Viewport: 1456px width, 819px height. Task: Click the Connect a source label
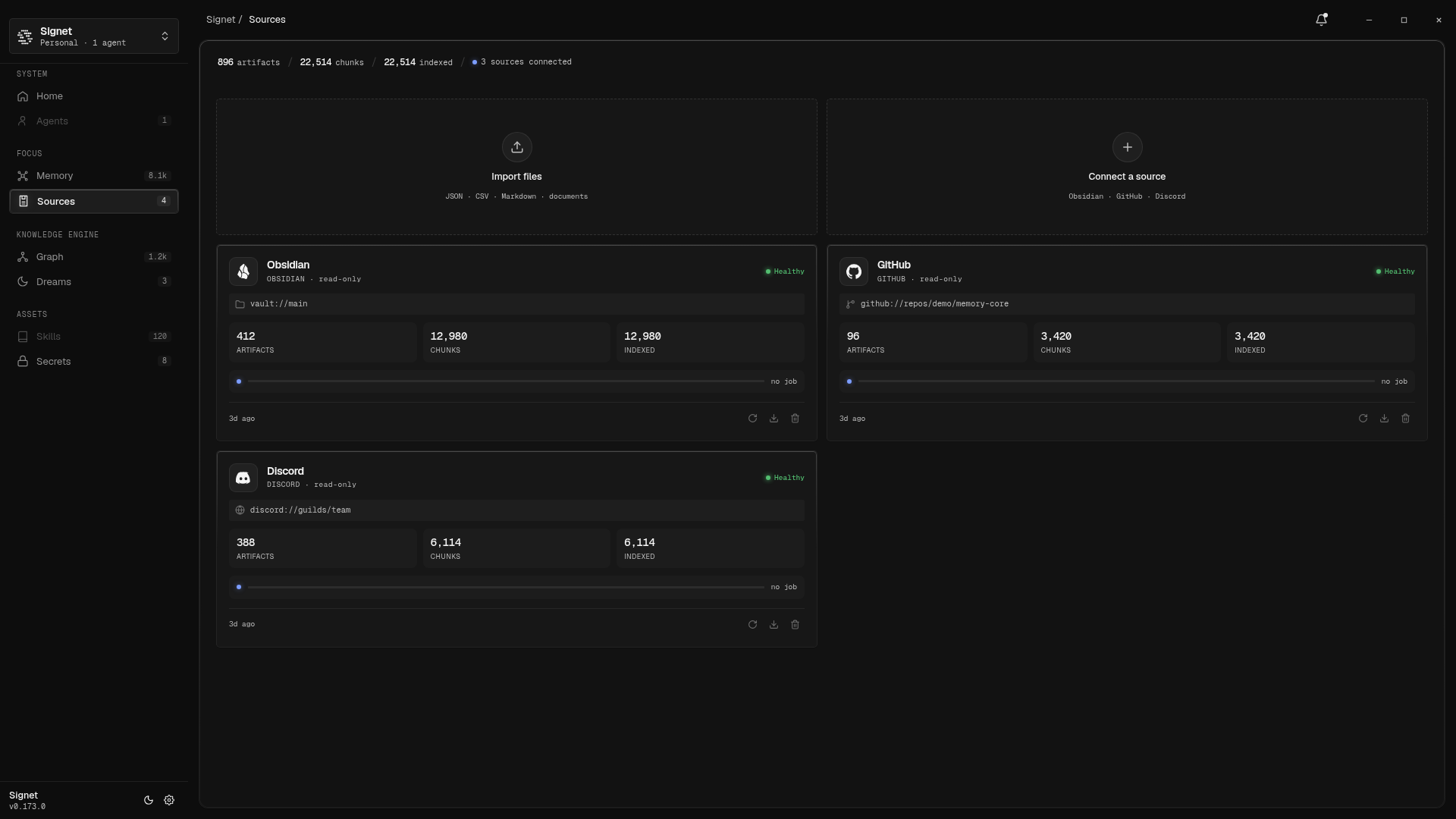click(1127, 177)
